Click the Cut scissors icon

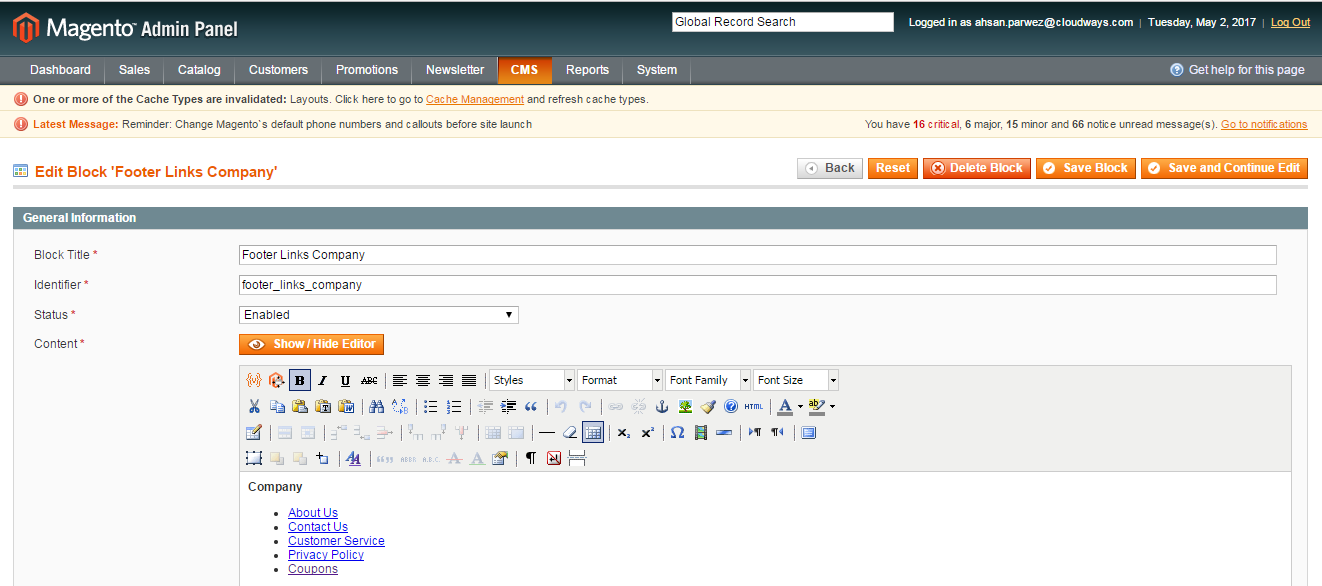(x=254, y=406)
